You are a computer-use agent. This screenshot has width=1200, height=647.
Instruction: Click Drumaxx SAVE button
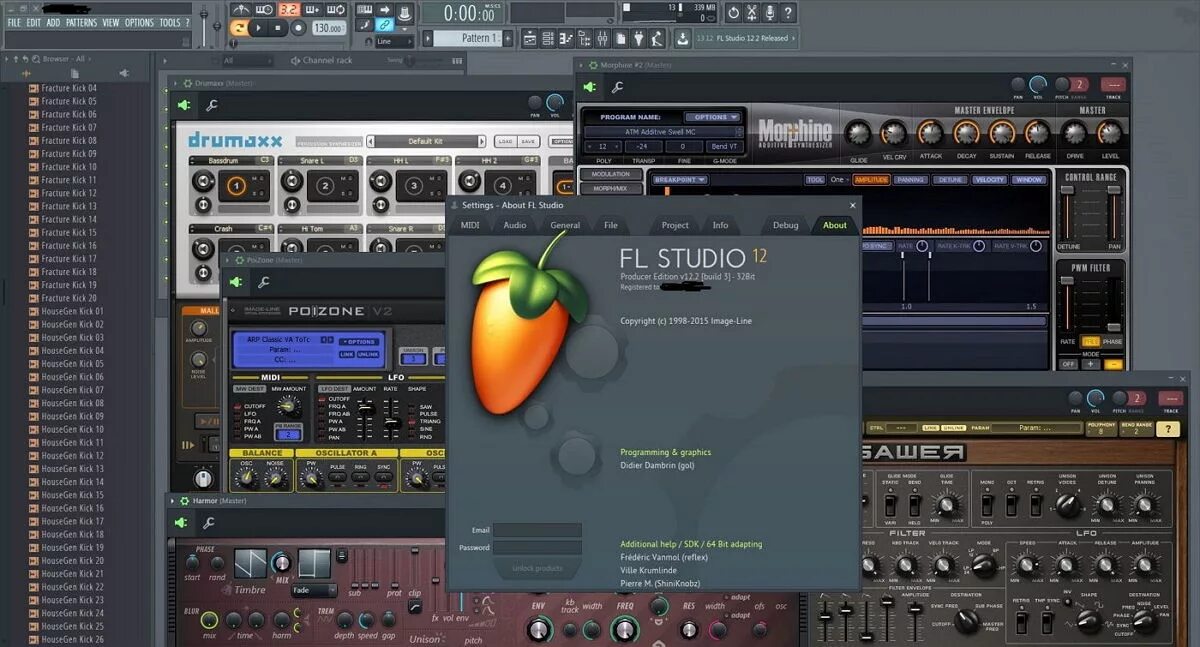528,141
